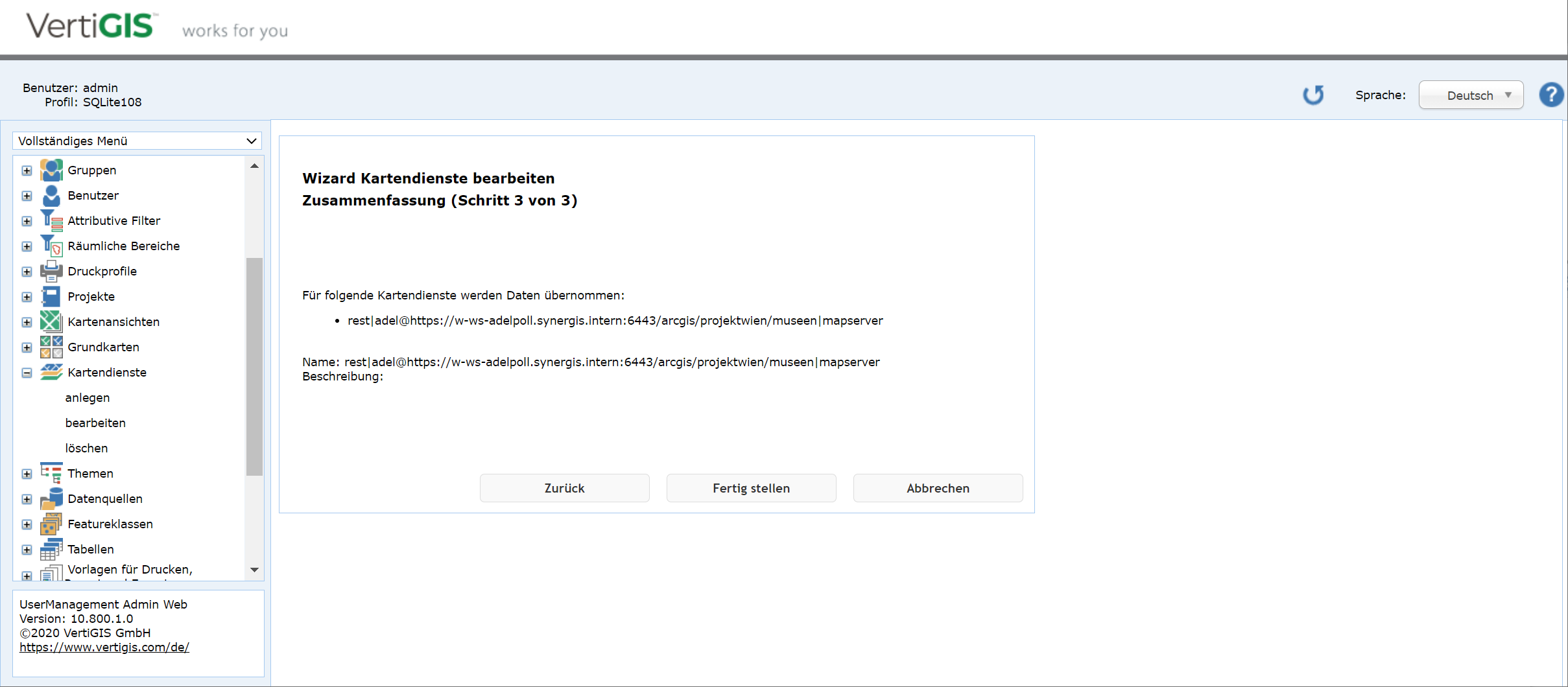This screenshot has width=1568, height=687.
Task: Click the Benutzer: admin text
Action: (x=70, y=87)
